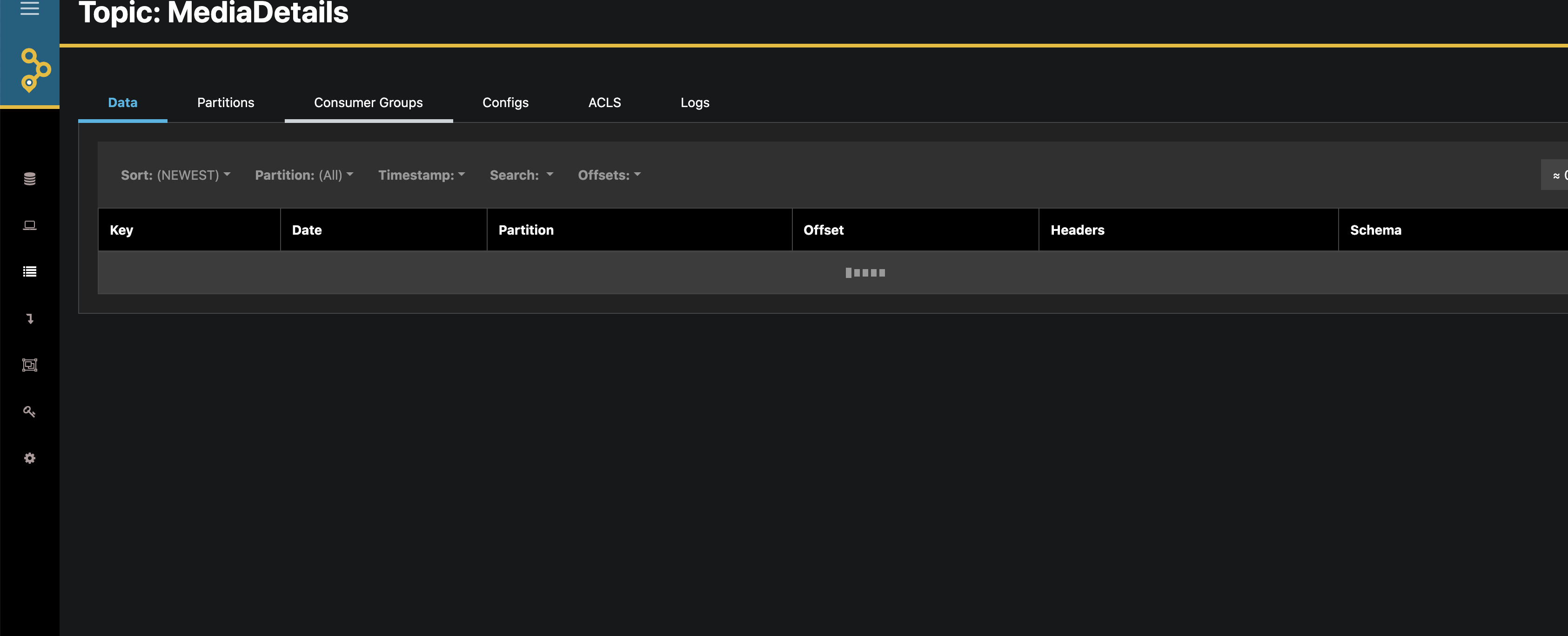Open the Topics list icon in sidebar

coord(29,272)
